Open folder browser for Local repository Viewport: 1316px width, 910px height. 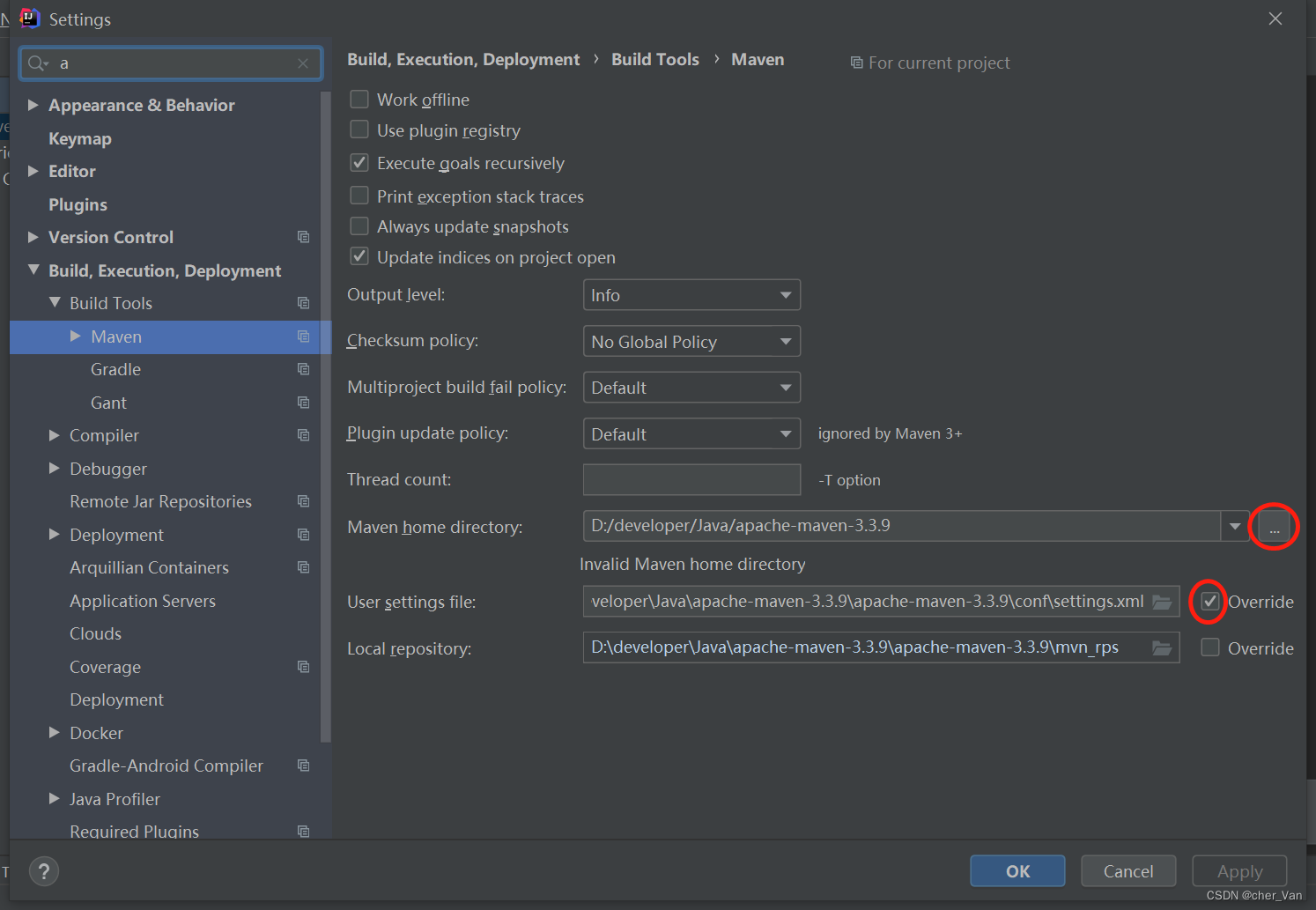[x=1162, y=648]
